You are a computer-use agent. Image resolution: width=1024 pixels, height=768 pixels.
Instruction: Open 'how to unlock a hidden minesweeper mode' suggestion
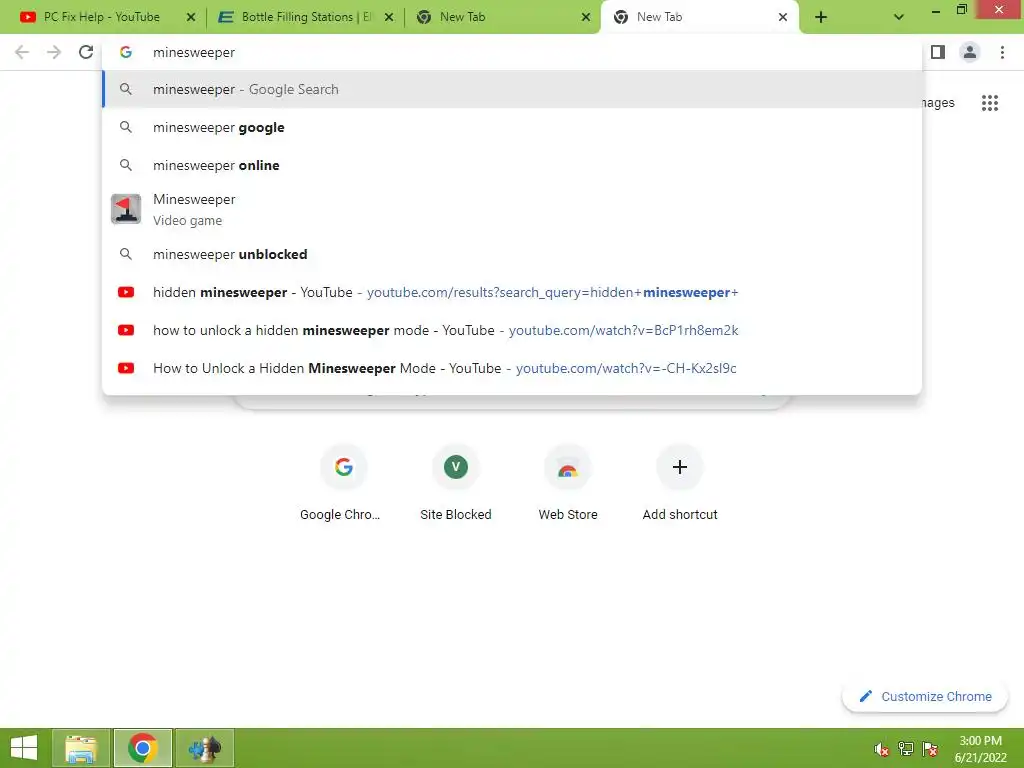[512, 330]
